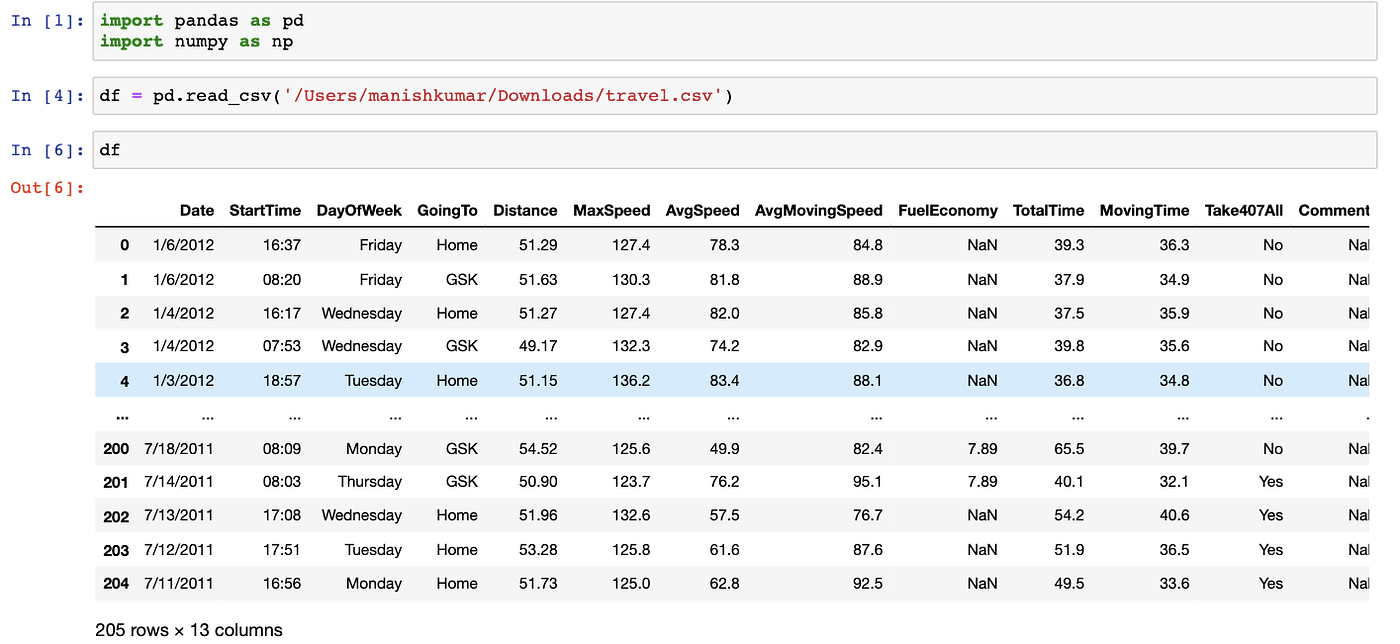Select the MaxSpeed column header
This screenshot has height=644, width=1400.
[x=611, y=210]
